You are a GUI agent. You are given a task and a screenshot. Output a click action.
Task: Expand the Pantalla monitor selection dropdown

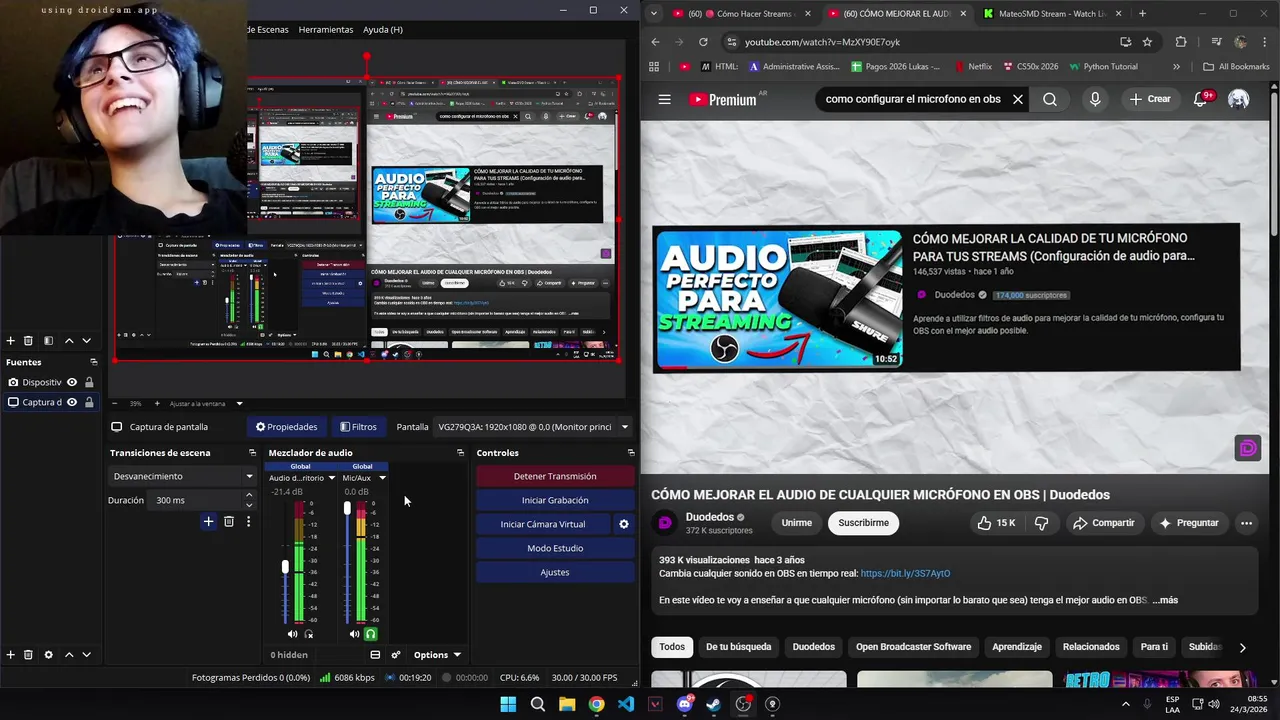click(535, 427)
